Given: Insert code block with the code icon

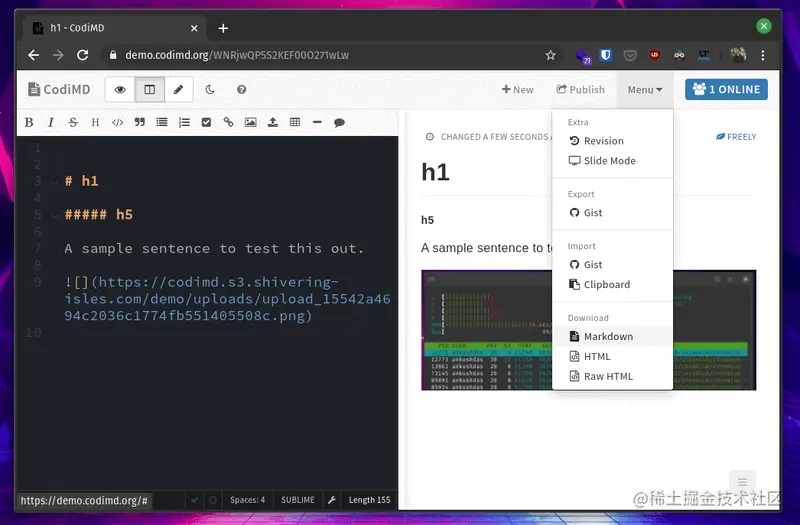Looking at the screenshot, I should [x=117, y=122].
